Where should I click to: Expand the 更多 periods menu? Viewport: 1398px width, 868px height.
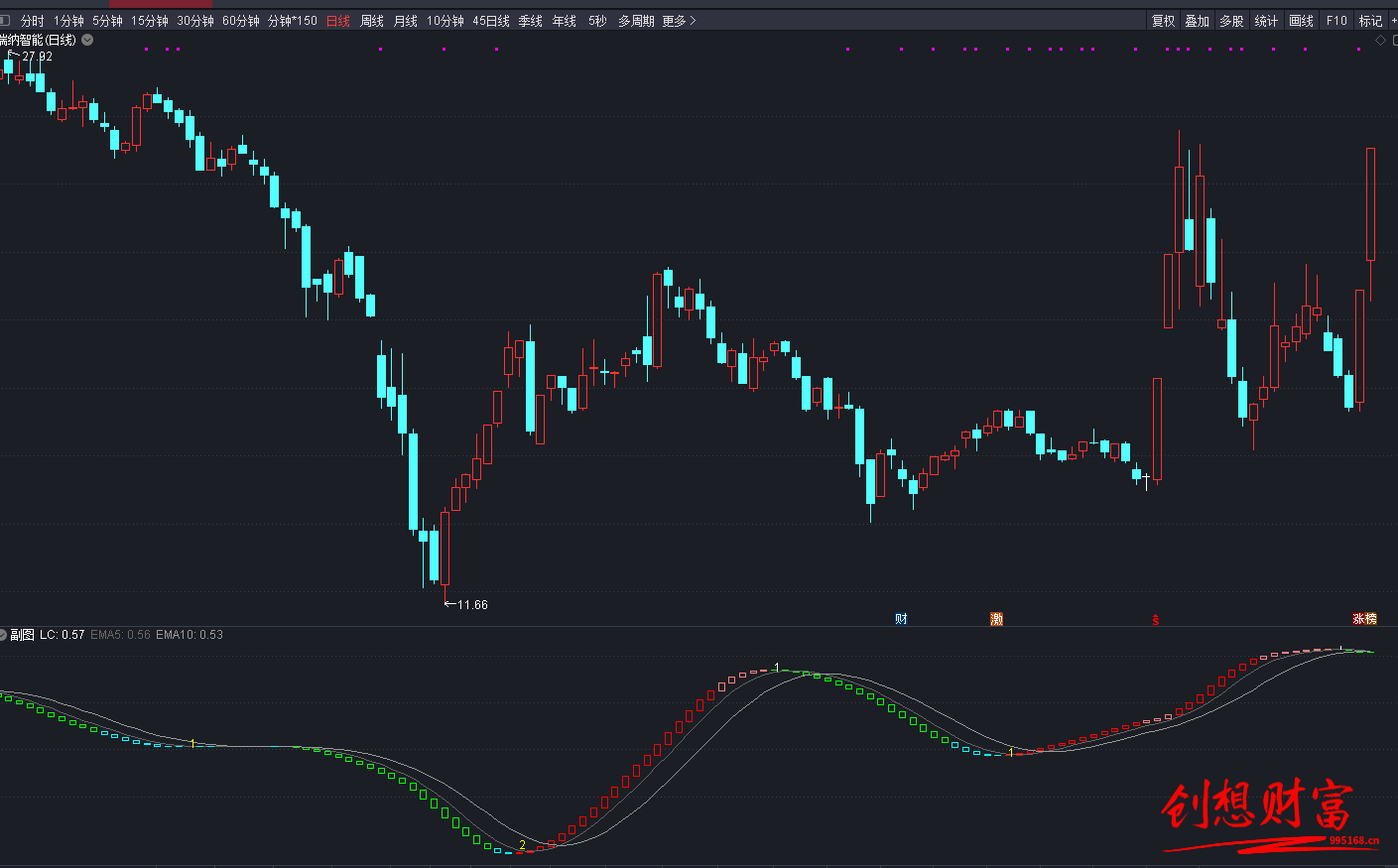[679, 21]
